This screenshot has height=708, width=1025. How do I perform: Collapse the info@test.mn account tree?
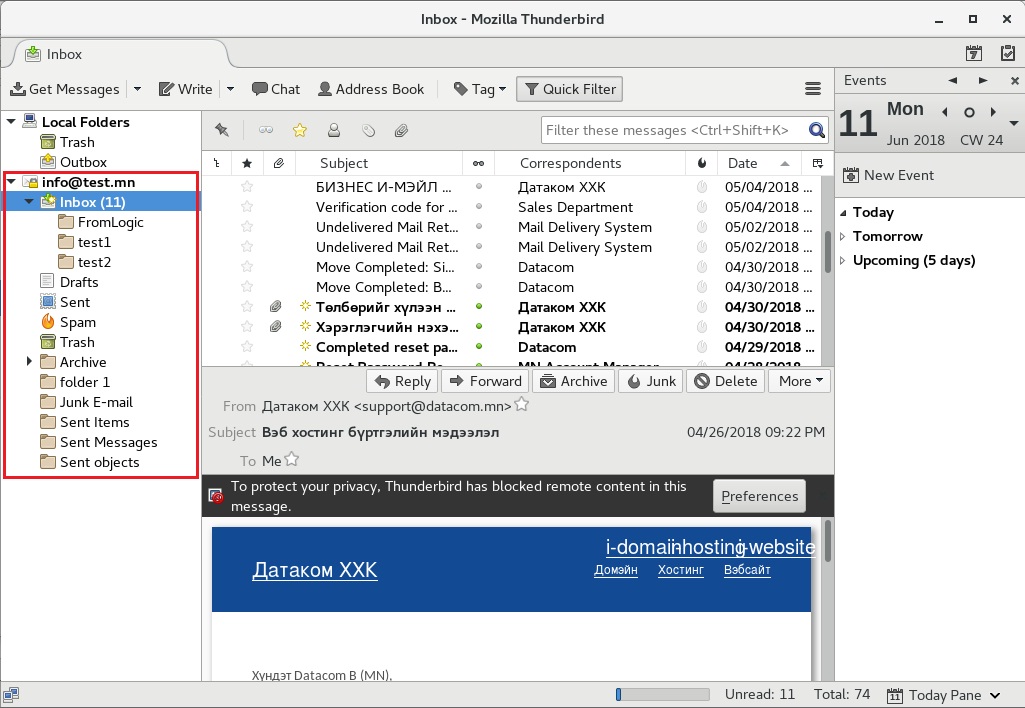click(11, 182)
